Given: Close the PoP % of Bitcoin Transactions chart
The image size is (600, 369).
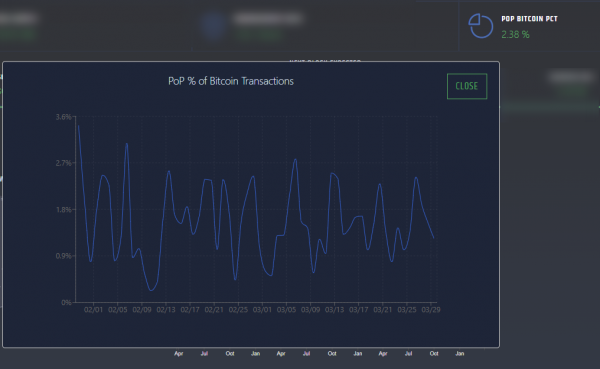Looking at the screenshot, I should tap(467, 86).
